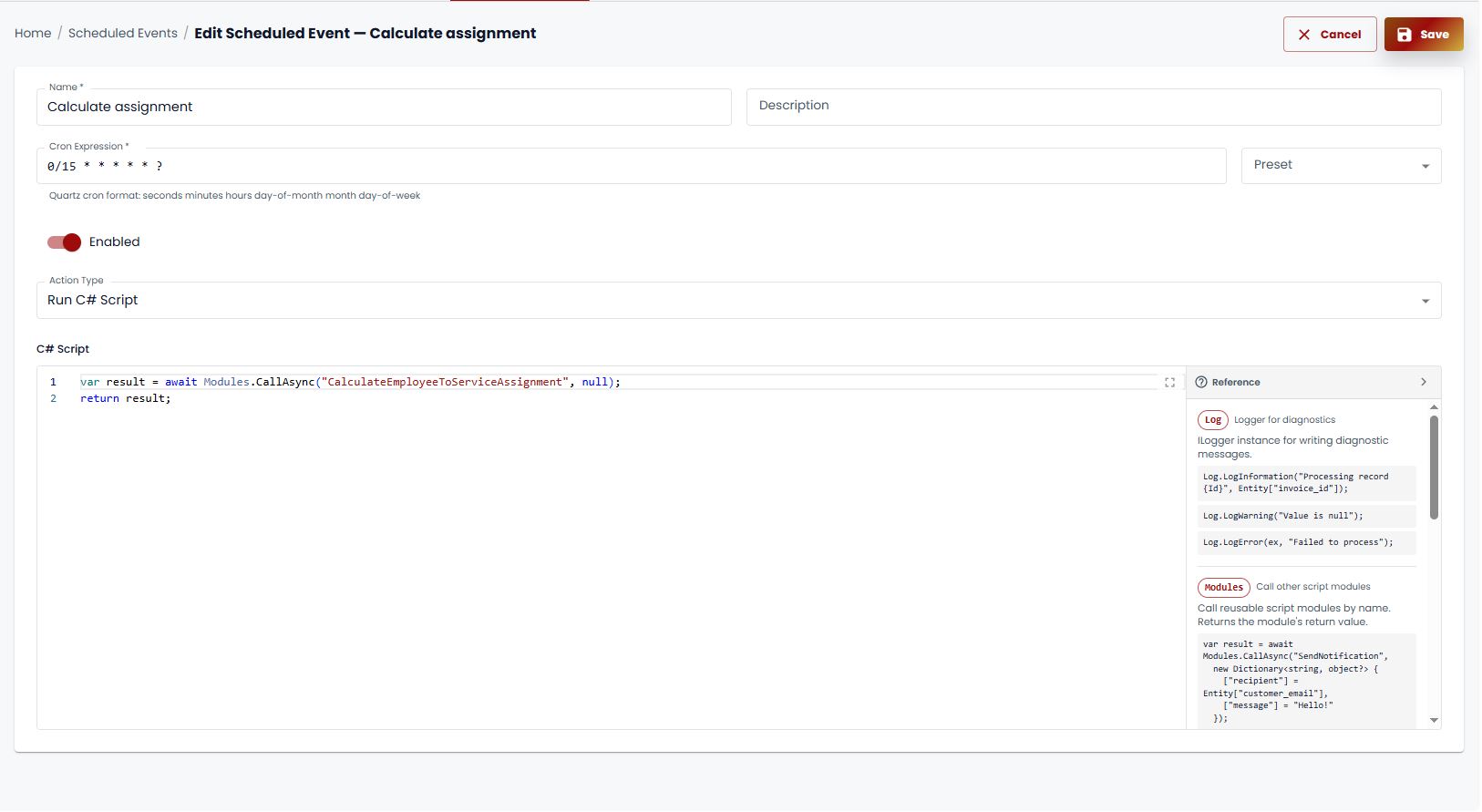Click the reference panel scrollbar thumb
1482x812 pixels.
[1434, 468]
